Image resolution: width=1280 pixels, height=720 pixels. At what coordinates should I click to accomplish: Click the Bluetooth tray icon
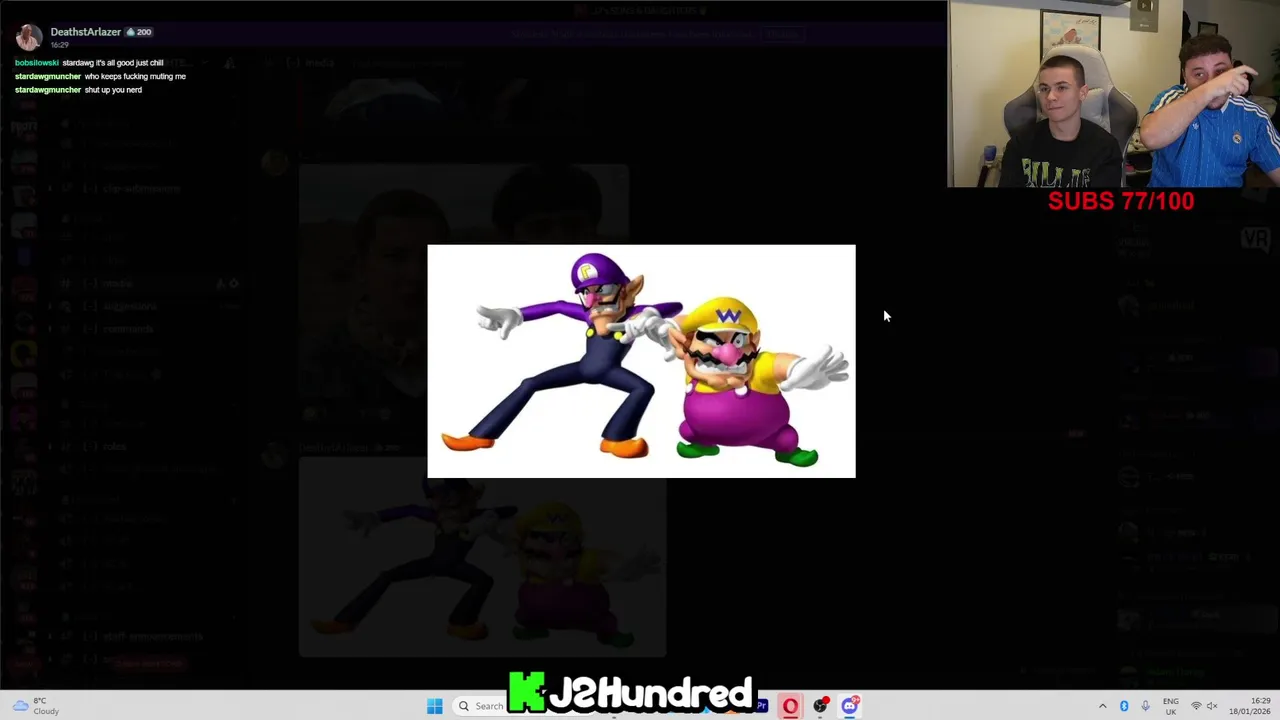pyautogui.click(x=1124, y=706)
